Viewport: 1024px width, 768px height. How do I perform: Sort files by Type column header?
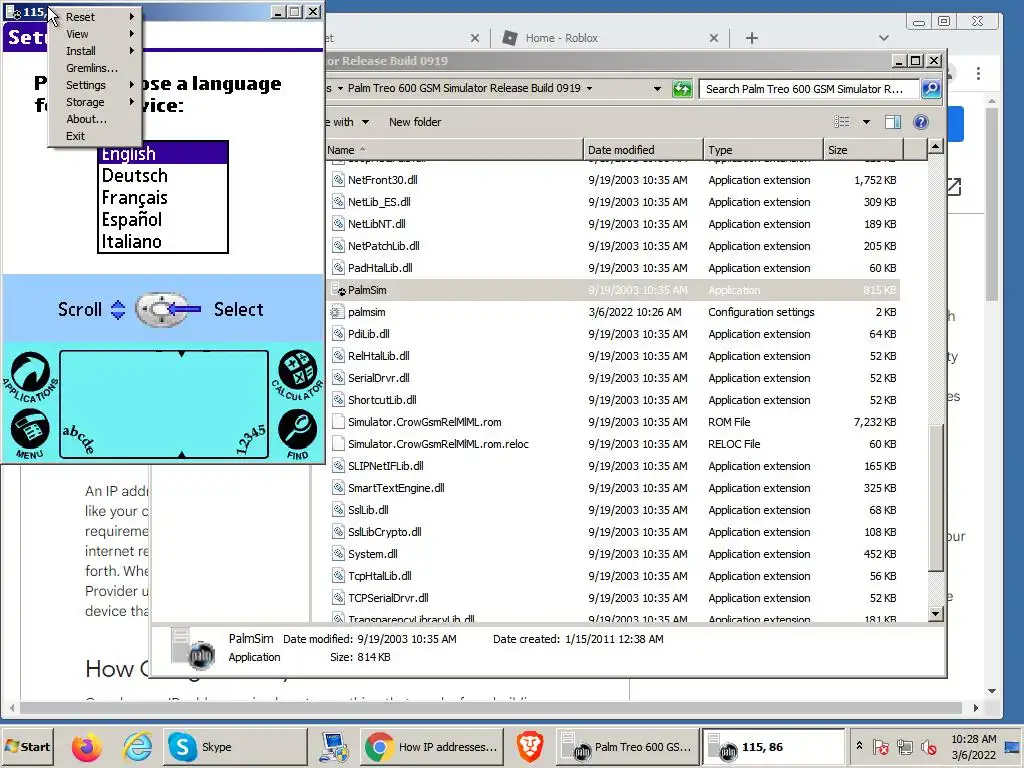point(763,150)
